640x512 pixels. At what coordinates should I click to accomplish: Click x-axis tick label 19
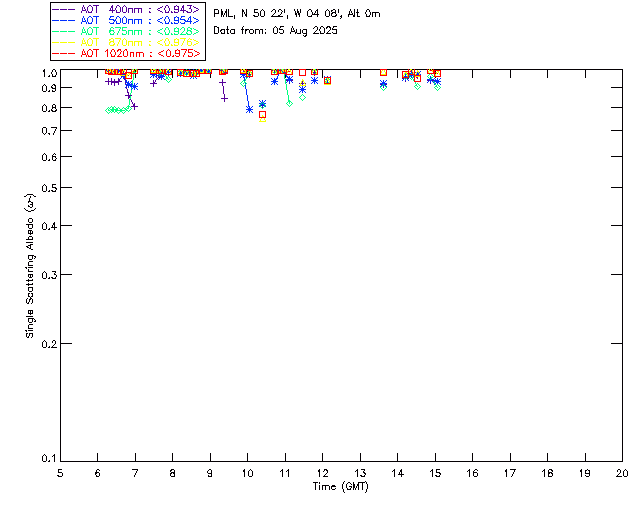(585, 473)
